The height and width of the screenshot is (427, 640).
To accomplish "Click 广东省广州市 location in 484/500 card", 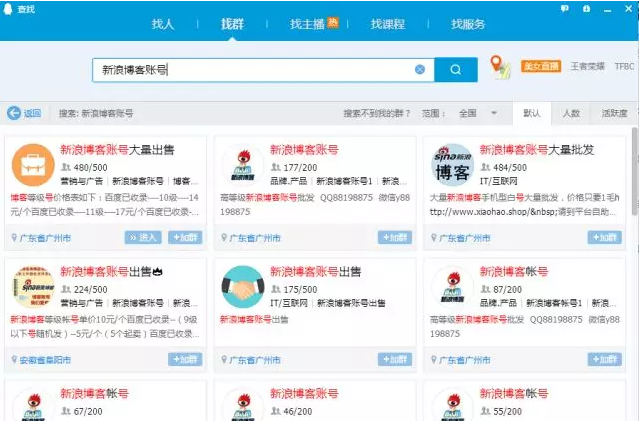I will pyautogui.click(x=464, y=238).
